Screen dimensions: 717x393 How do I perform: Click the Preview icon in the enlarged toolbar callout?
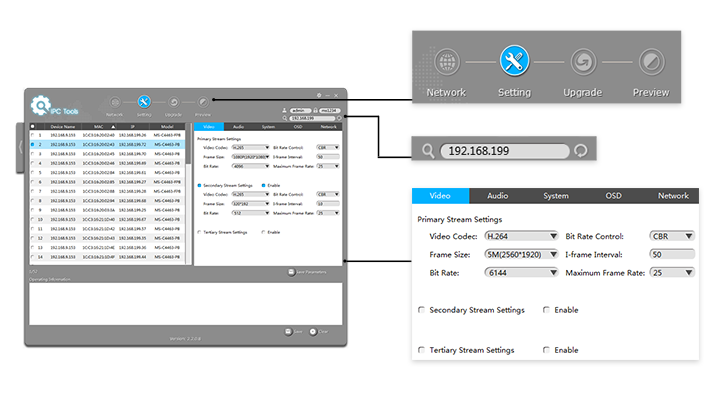651,62
